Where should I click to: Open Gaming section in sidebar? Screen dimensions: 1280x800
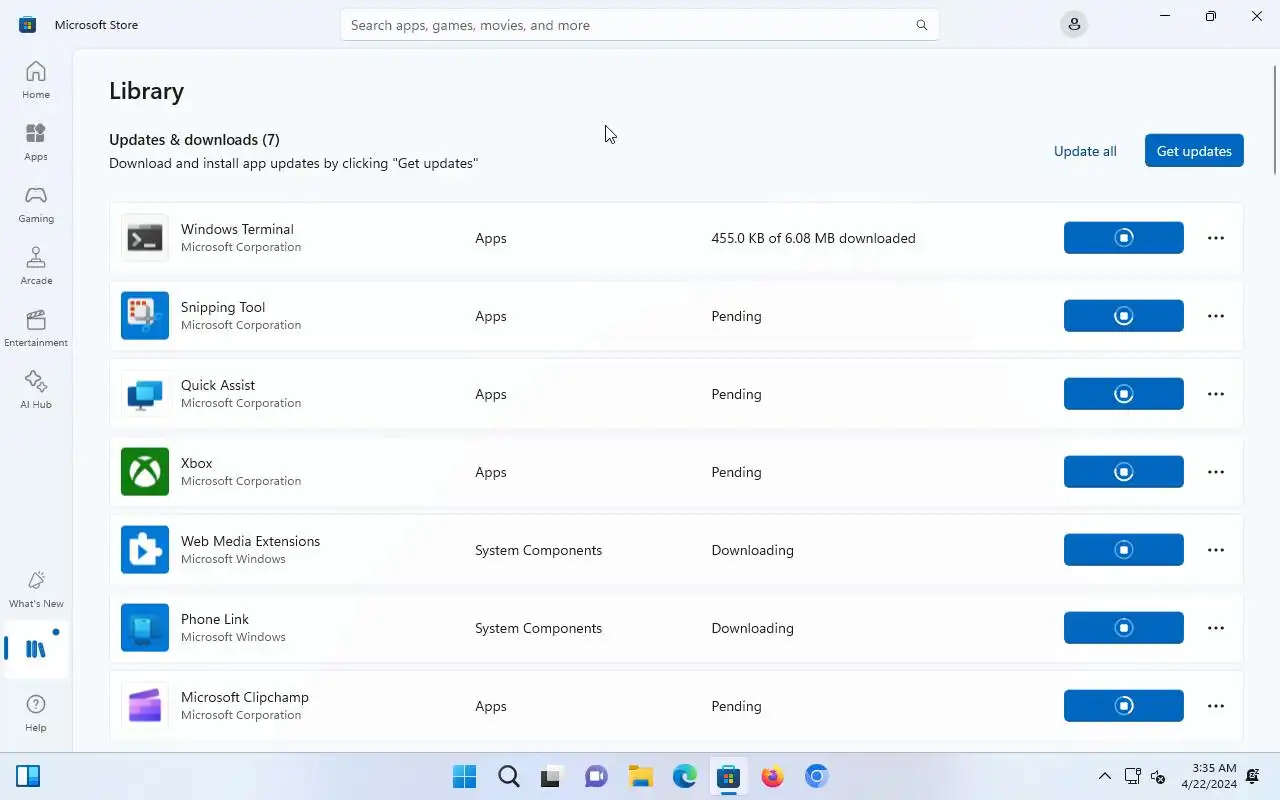point(36,204)
